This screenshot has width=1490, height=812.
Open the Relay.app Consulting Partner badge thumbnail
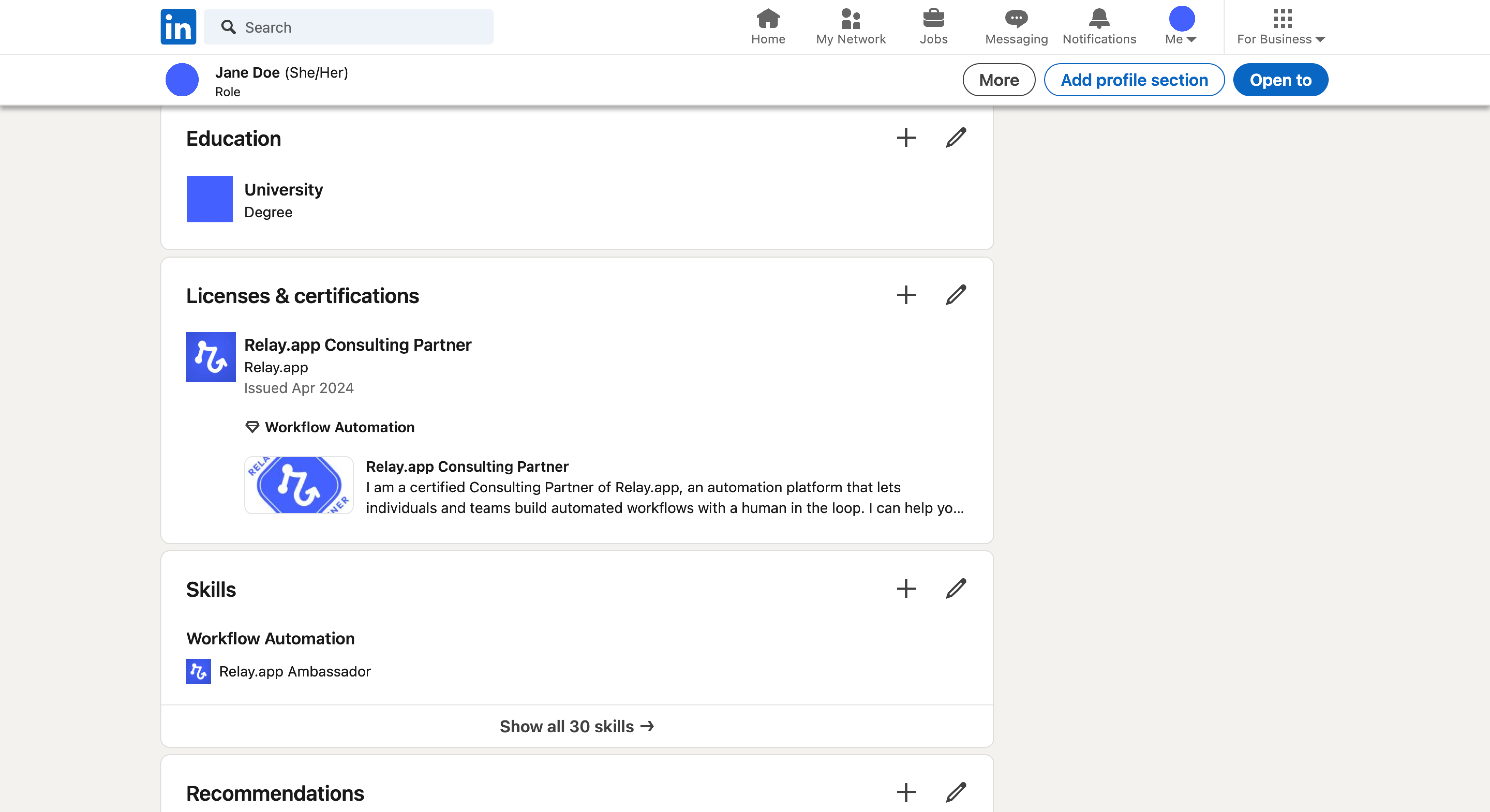coord(299,485)
